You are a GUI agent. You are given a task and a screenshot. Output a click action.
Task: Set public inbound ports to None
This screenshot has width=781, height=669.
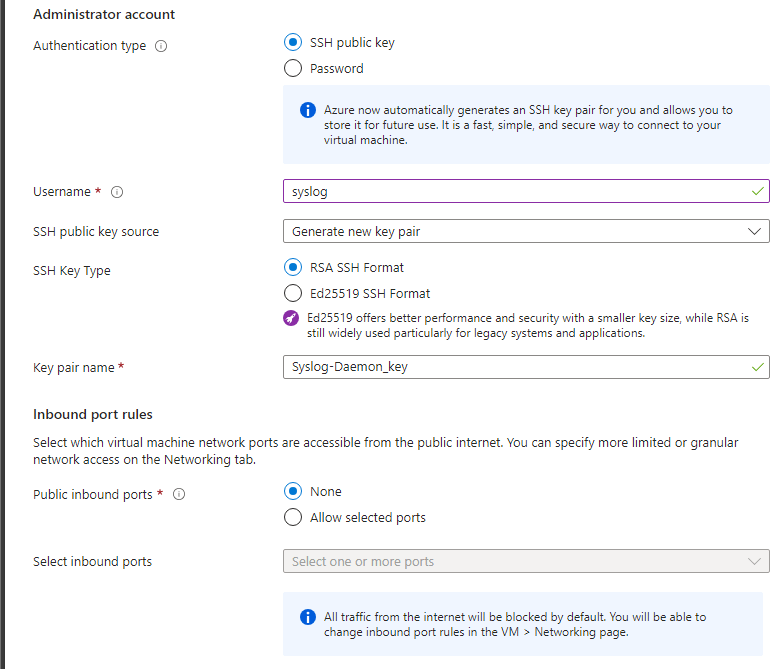(x=293, y=491)
